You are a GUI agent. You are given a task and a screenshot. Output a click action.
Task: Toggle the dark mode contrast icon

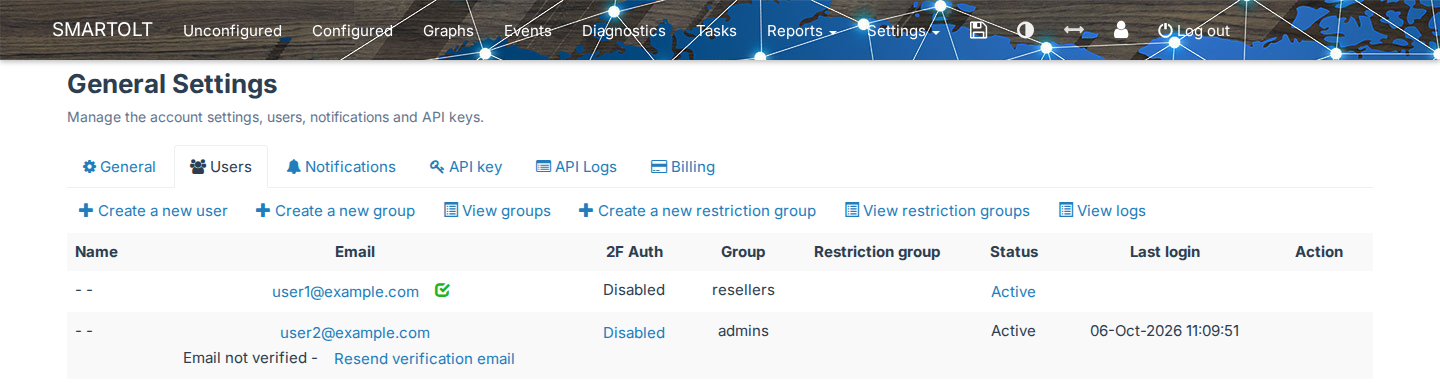point(1025,30)
